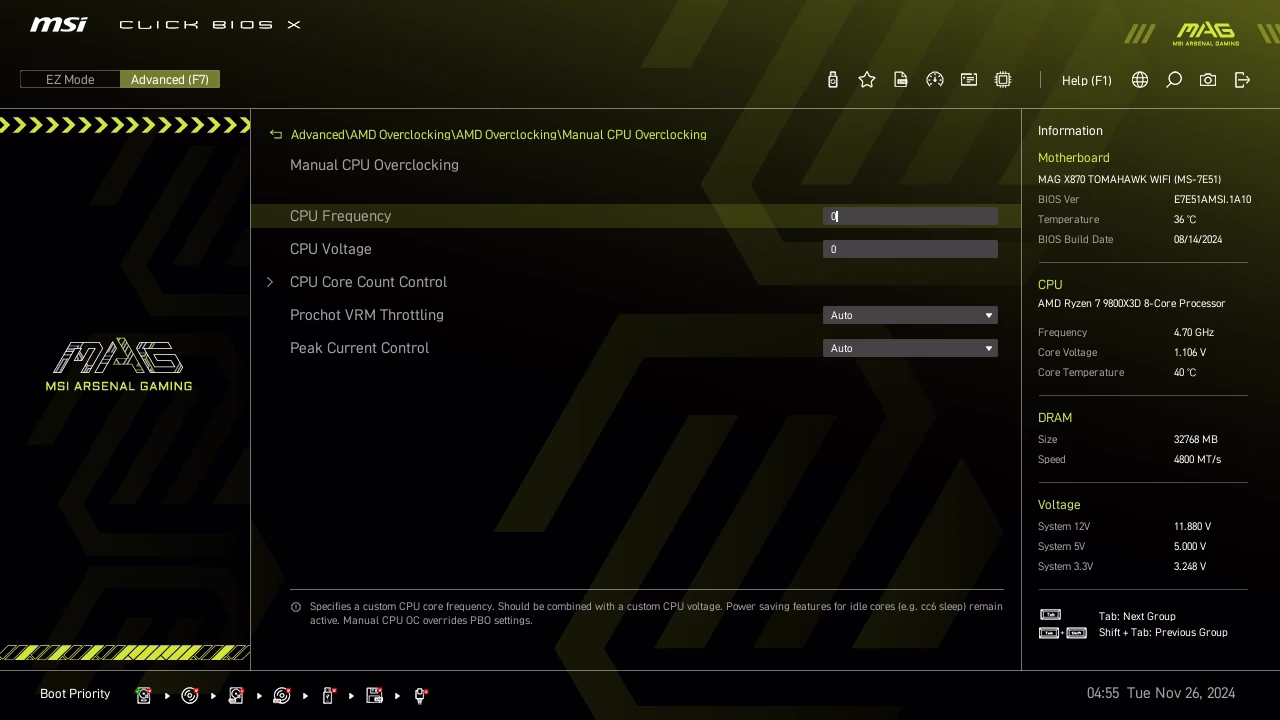The height and width of the screenshot is (720, 1280).
Task: Open the CPU Core Count Control submenu
Action: (x=368, y=282)
